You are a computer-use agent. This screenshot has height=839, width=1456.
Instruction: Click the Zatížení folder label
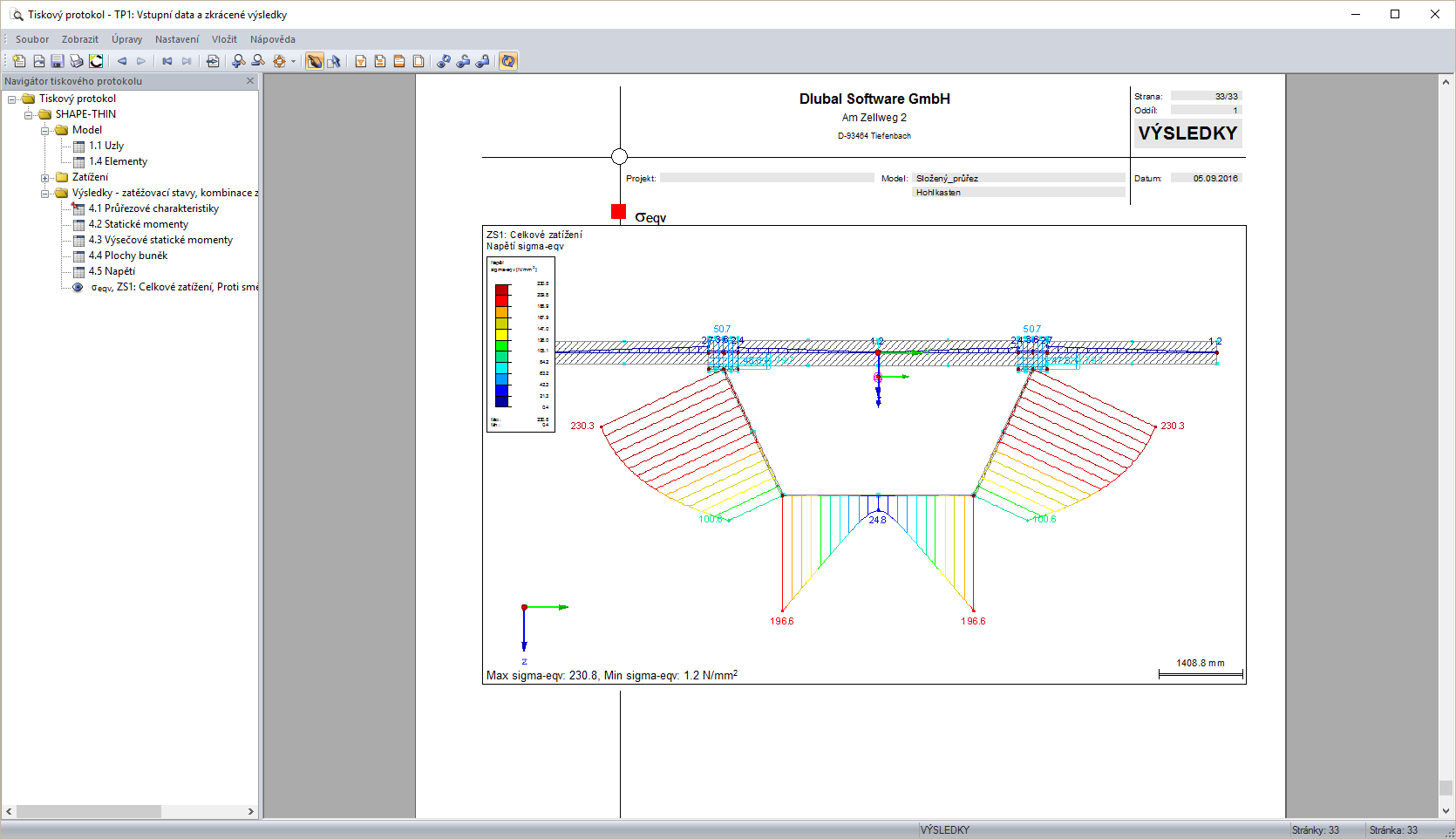pos(90,177)
